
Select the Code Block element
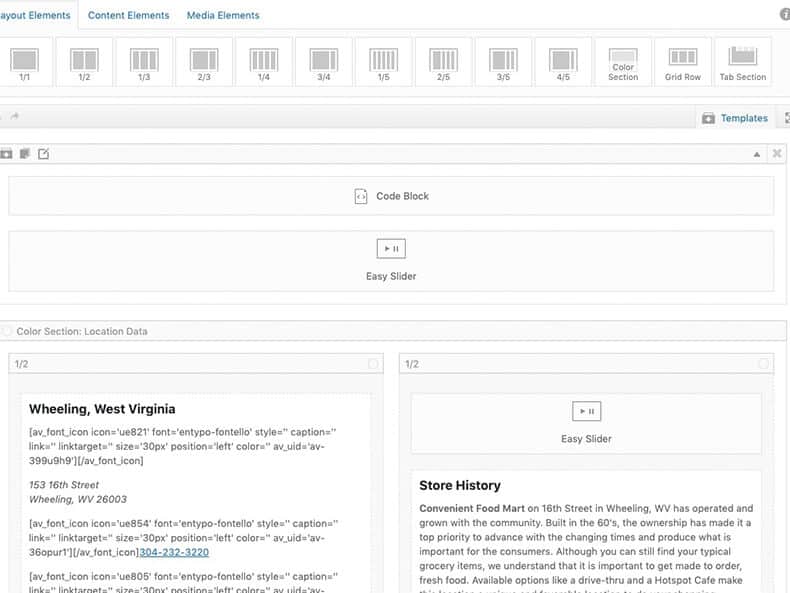(391, 196)
